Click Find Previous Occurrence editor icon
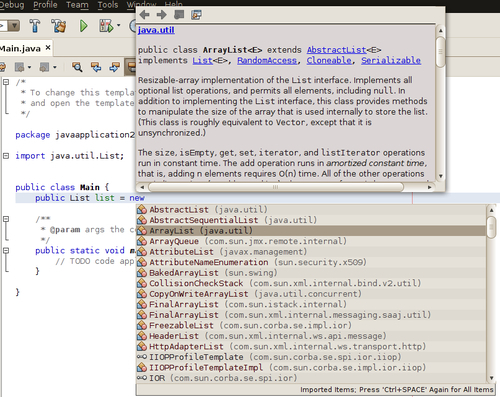500x397 pixels. click(x=96, y=67)
